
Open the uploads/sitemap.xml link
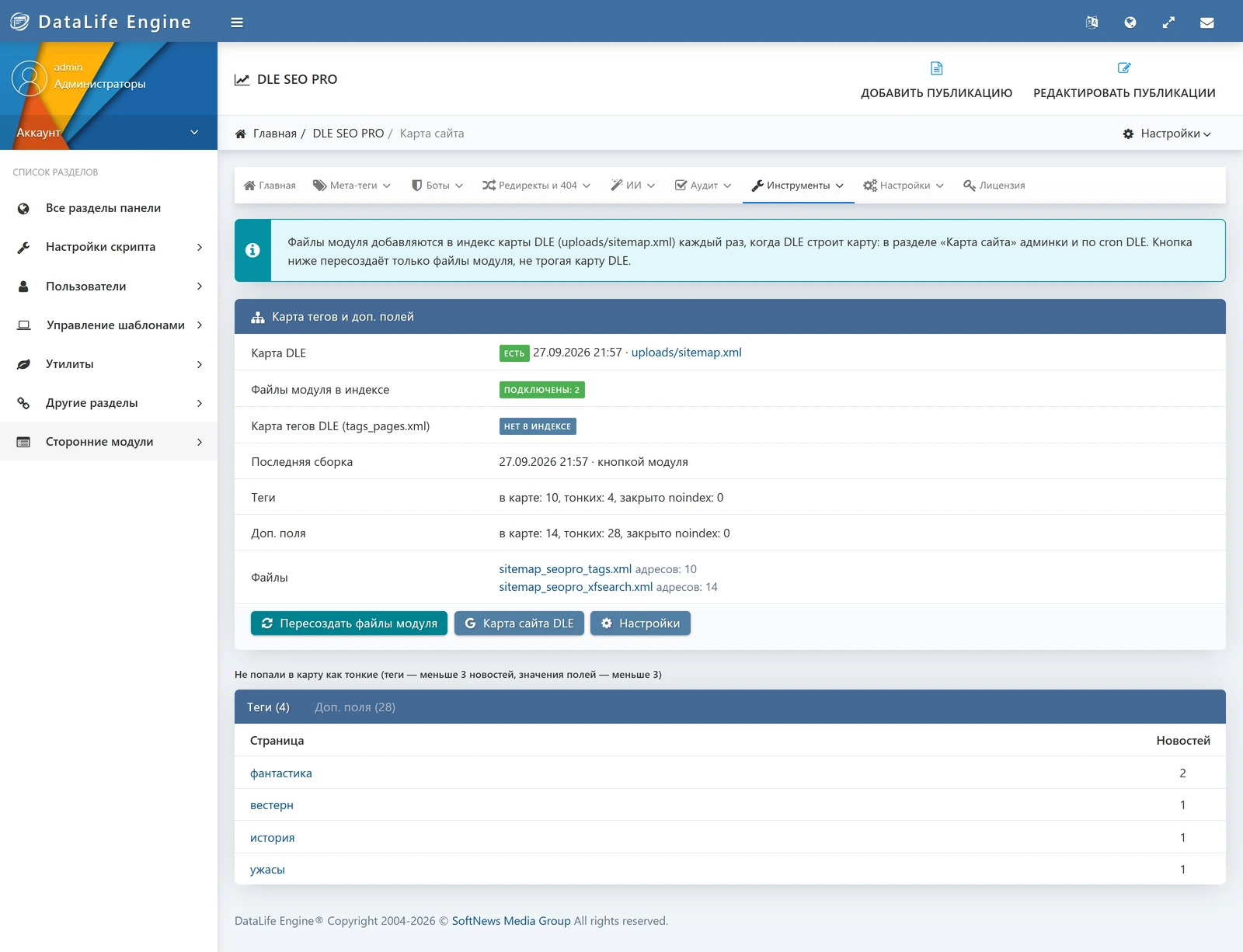686,353
